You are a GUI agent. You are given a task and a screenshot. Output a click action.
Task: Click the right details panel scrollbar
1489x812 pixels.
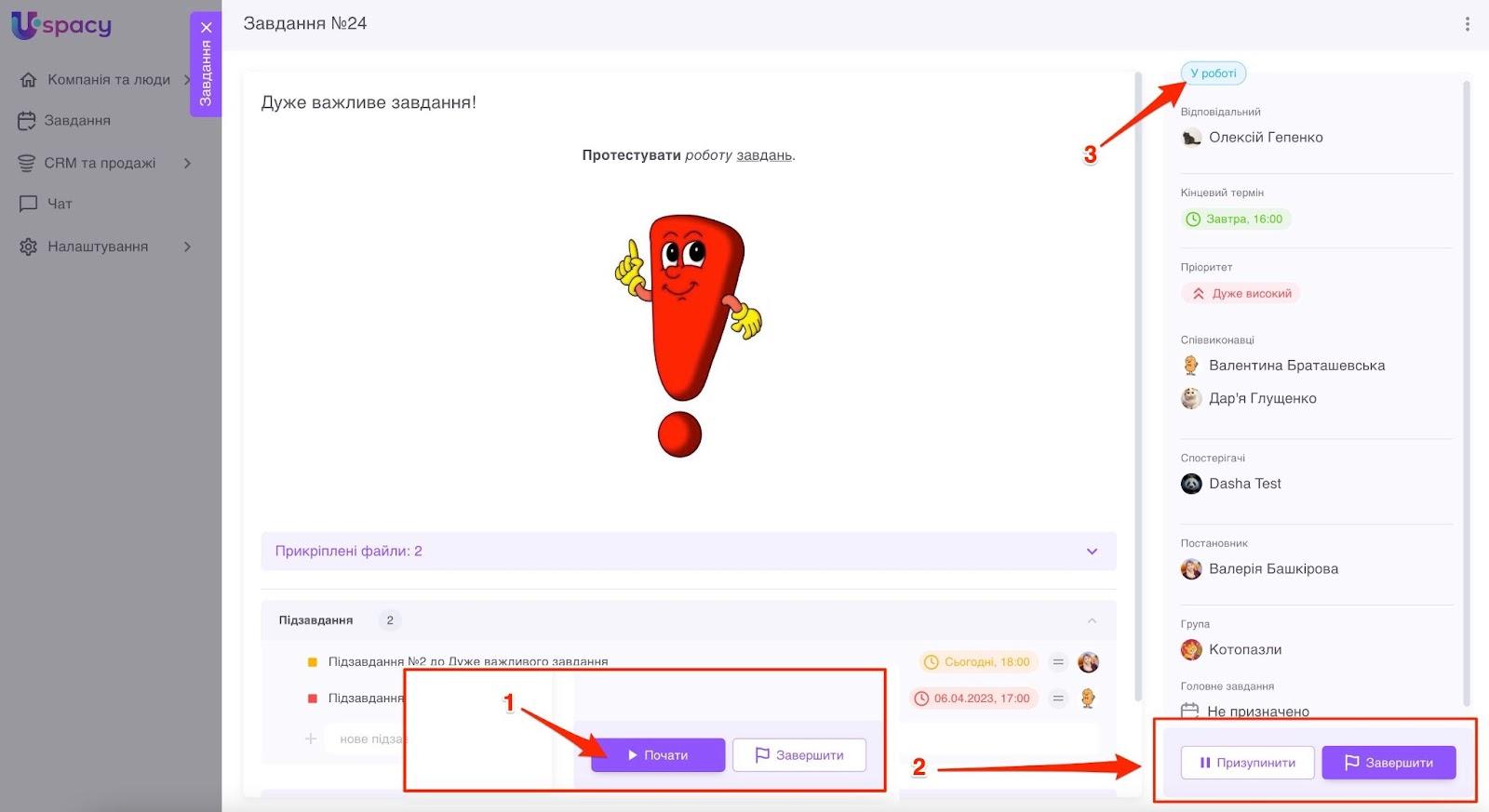coord(1467,393)
